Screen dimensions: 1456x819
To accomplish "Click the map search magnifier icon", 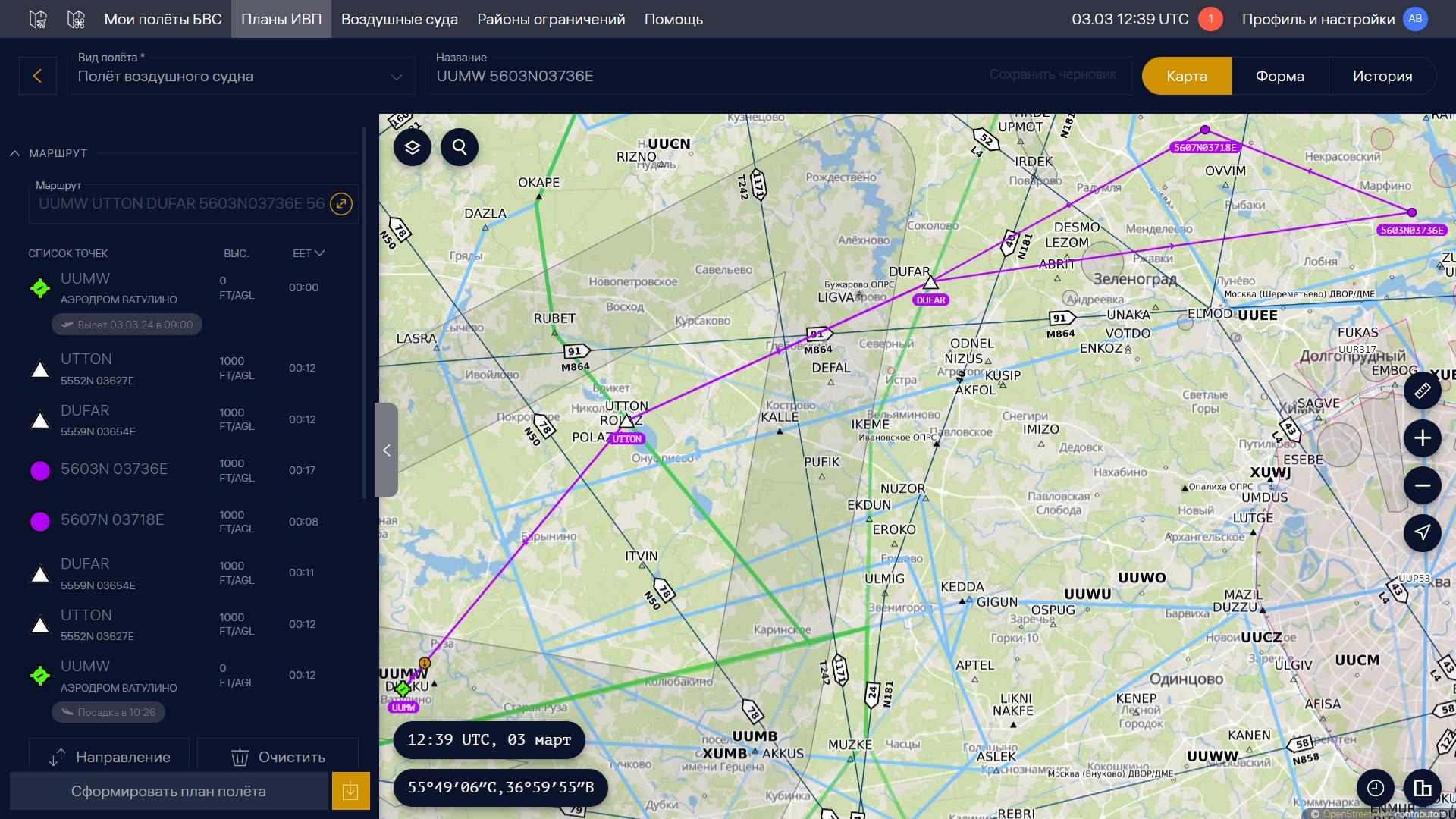I will click(460, 147).
